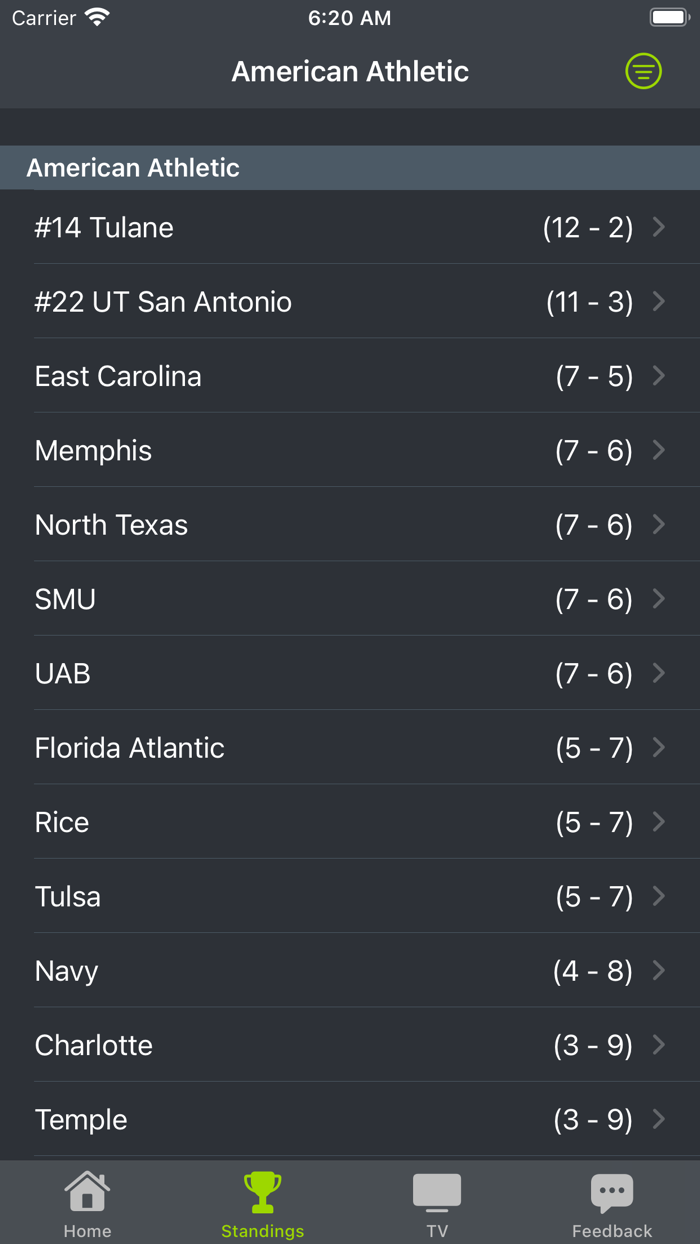Tap the Temple row record text
The width and height of the screenshot is (700, 1244).
pyautogui.click(x=595, y=1119)
